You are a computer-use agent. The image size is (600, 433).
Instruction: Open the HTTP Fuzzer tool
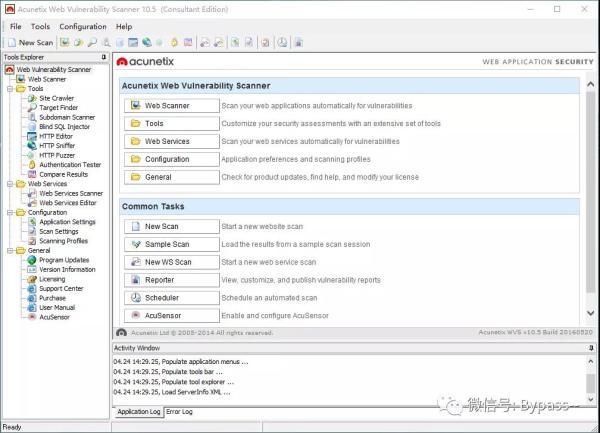[x=57, y=155]
